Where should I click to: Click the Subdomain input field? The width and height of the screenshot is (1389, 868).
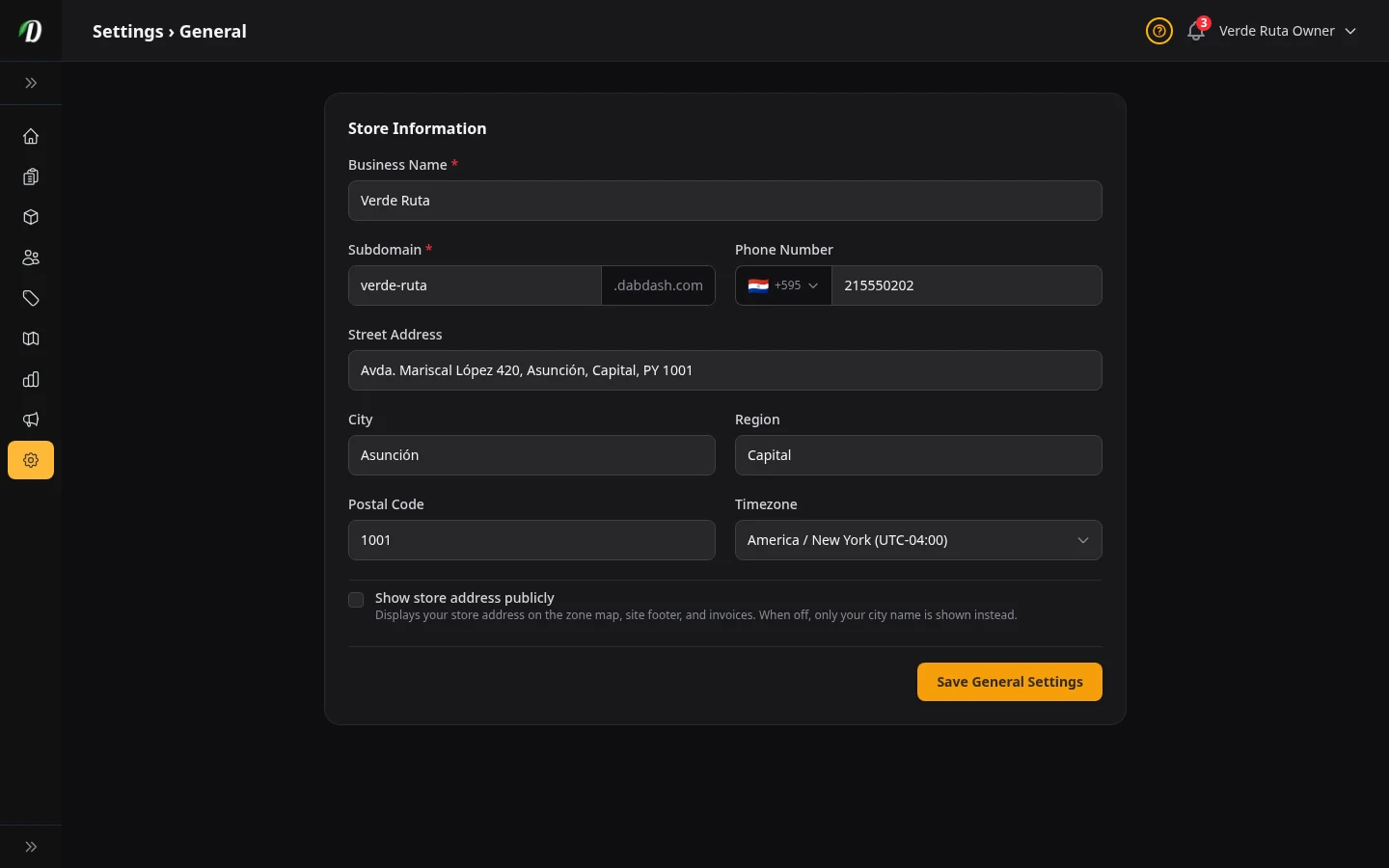474,285
